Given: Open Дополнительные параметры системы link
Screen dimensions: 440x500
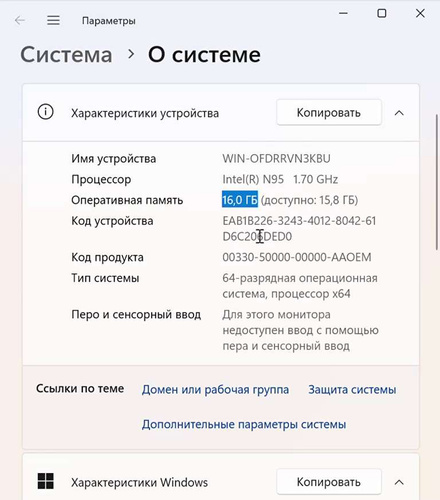Looking at the screenshot, I should coord(244,424).
